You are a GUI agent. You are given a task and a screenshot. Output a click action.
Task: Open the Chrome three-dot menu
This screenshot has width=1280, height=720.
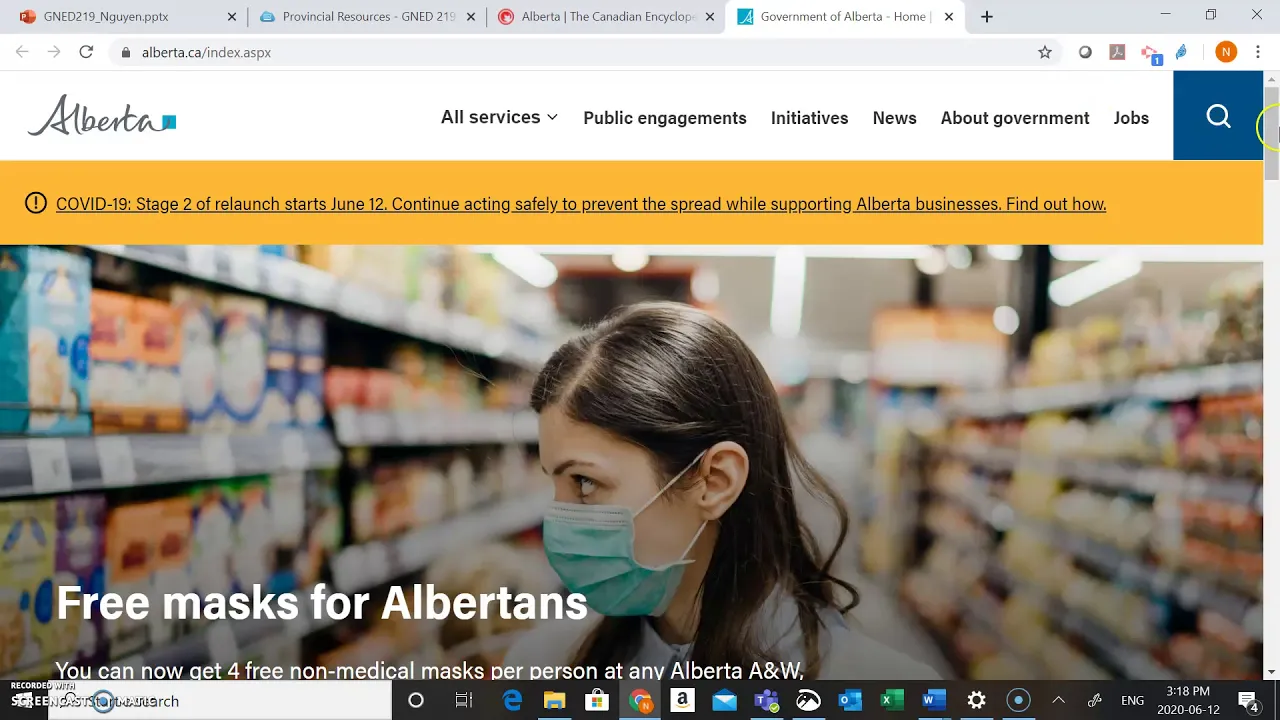click(x=1258, y=52)
